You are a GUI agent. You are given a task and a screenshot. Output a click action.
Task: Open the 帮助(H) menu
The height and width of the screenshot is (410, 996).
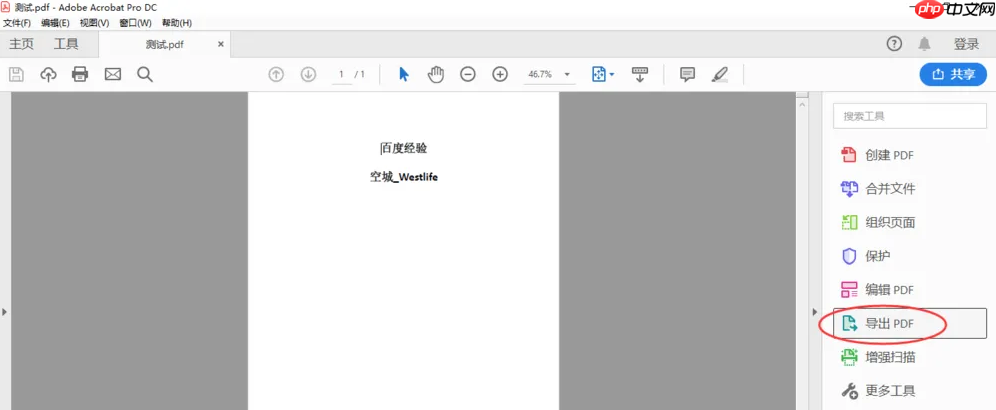177,23
